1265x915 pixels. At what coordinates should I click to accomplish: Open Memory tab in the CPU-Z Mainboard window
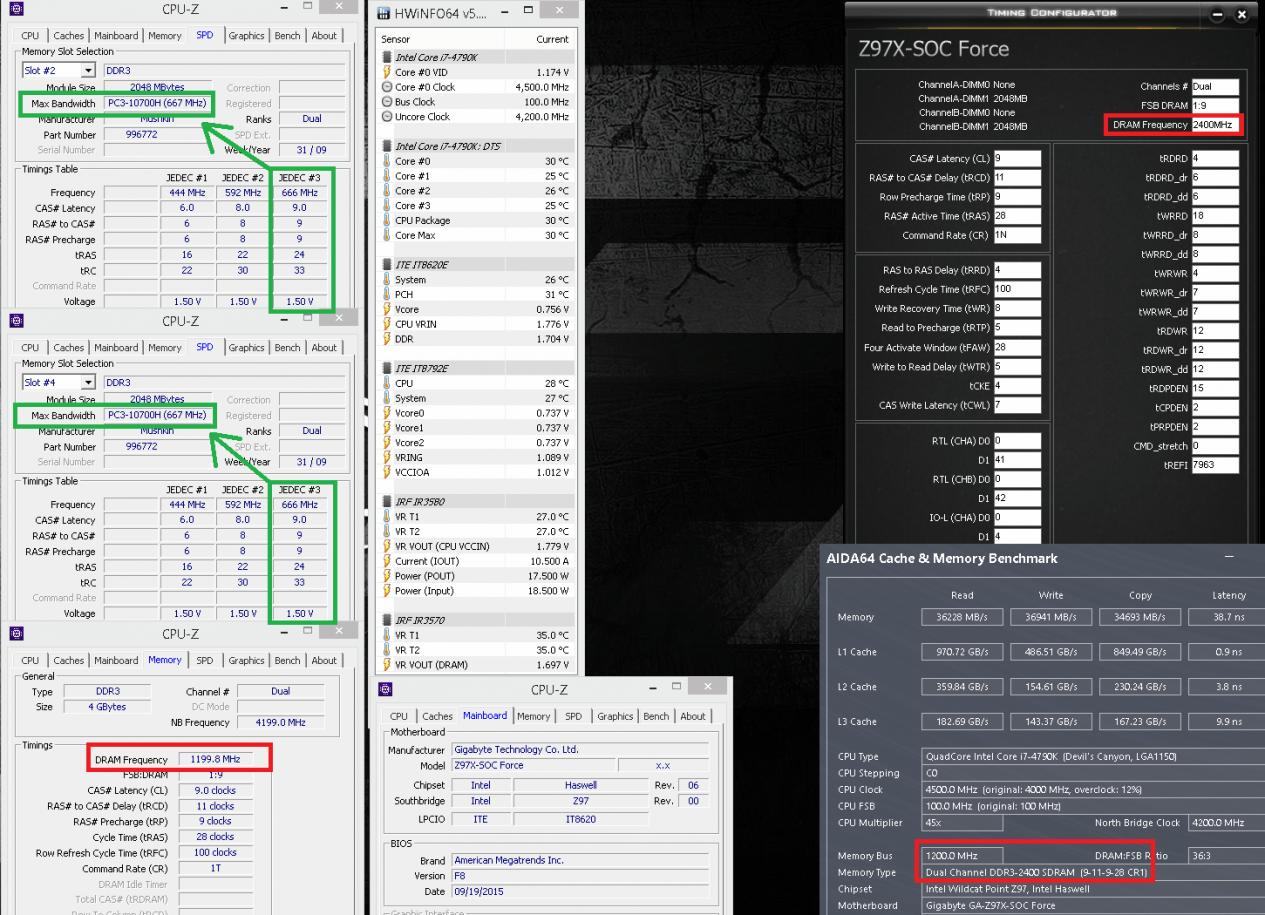coord(533,716)
